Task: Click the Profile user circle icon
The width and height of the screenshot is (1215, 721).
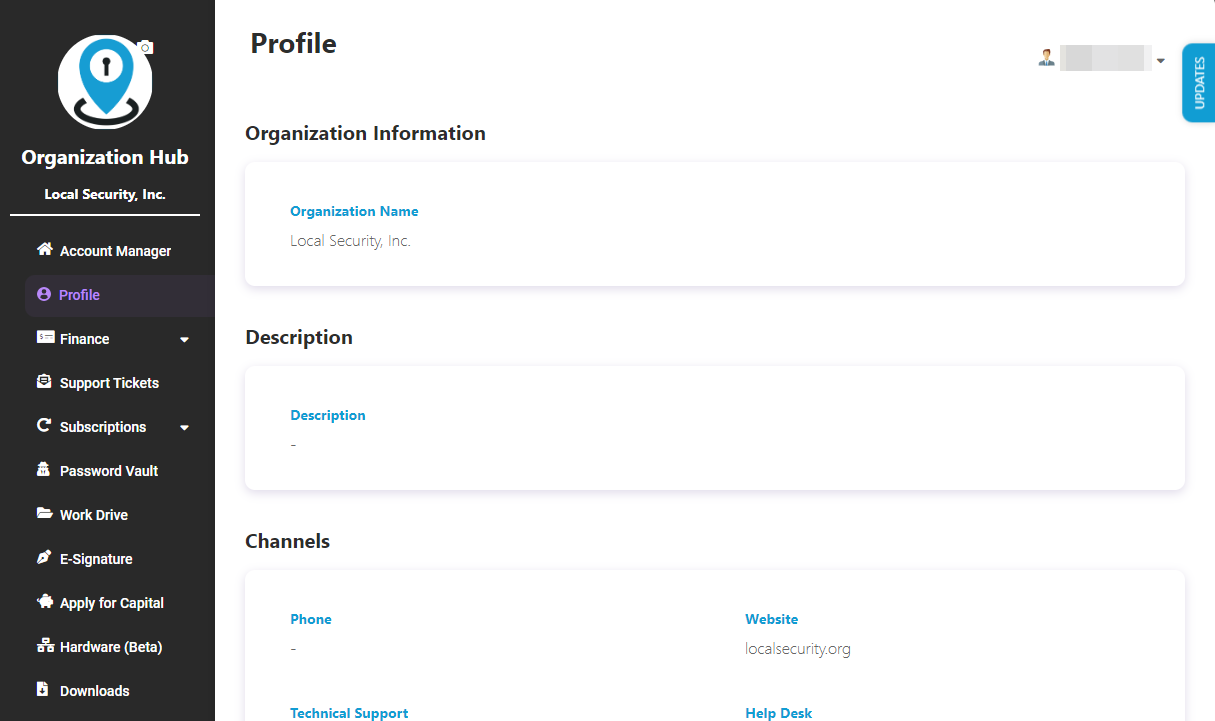Action: (43, 294)
